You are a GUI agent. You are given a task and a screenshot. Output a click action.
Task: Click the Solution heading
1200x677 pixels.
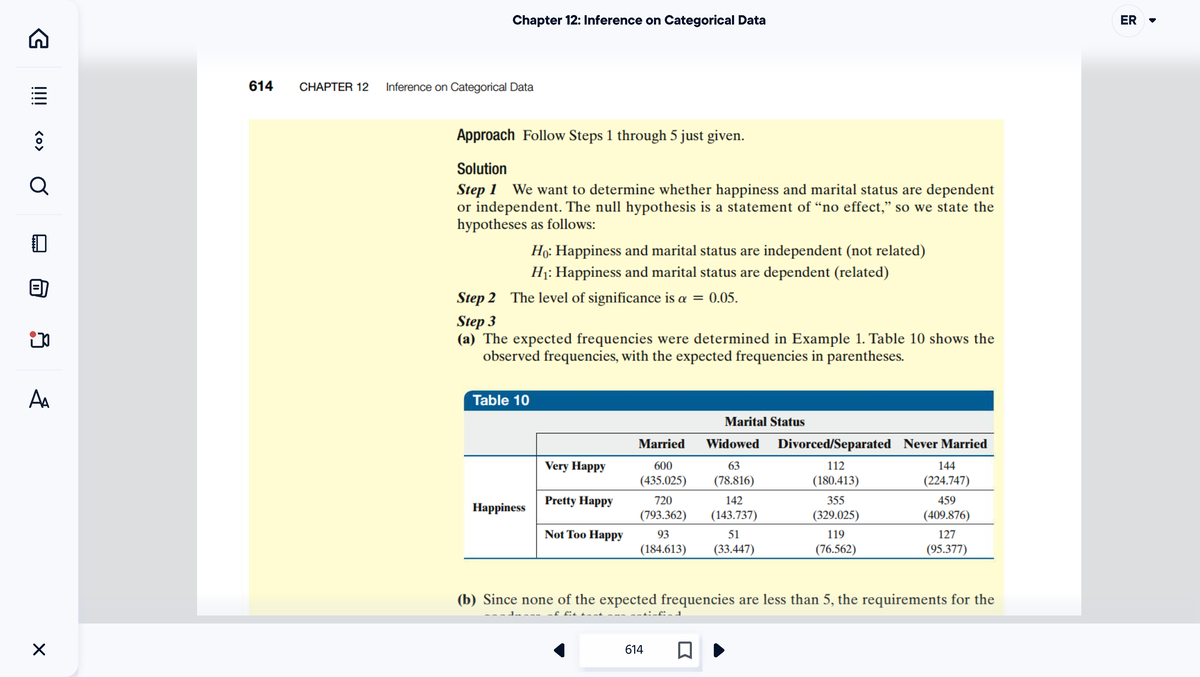[482, 169]
